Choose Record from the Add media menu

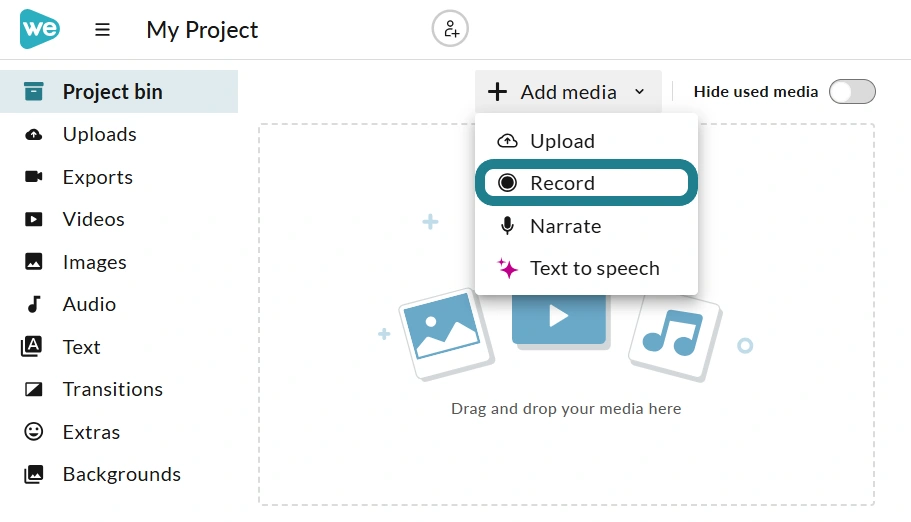(586, 183)
